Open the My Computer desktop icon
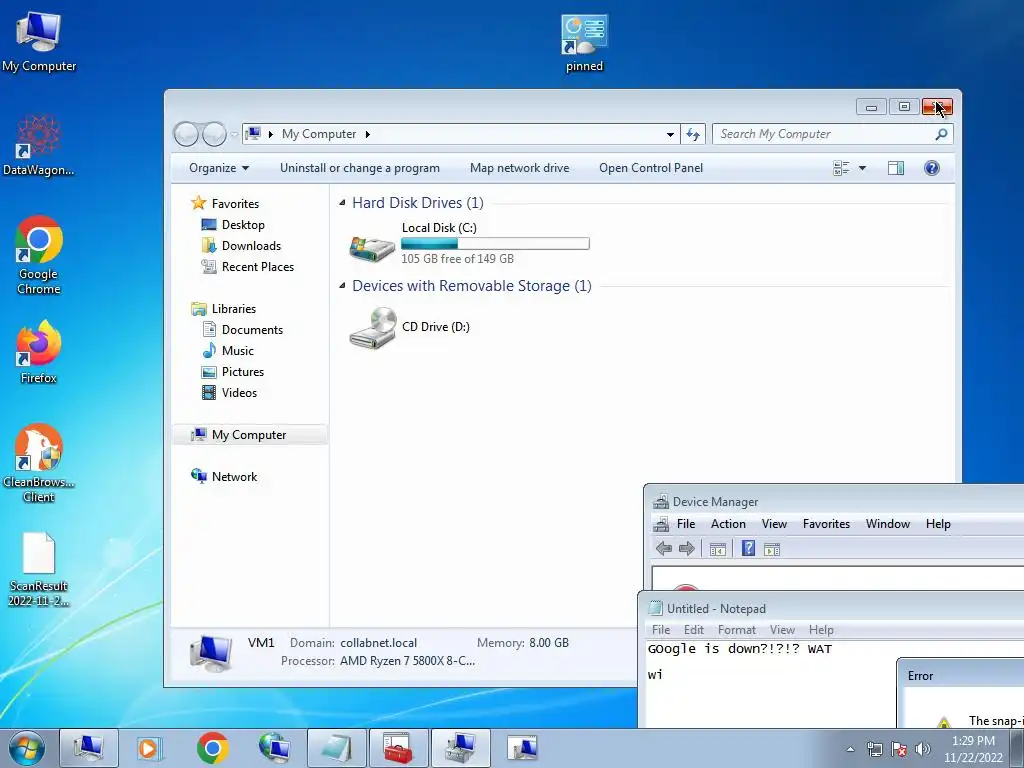 (39, 40)
